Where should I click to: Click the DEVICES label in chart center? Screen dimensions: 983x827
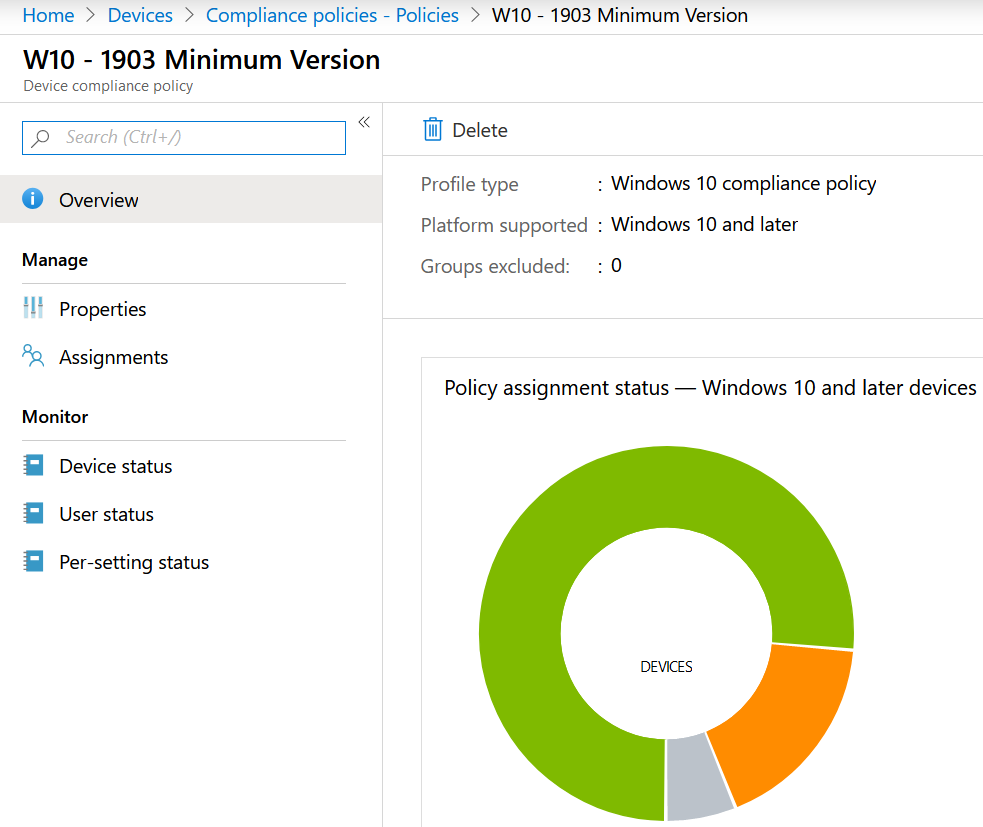pyautogui.click(x=666, y=666)
